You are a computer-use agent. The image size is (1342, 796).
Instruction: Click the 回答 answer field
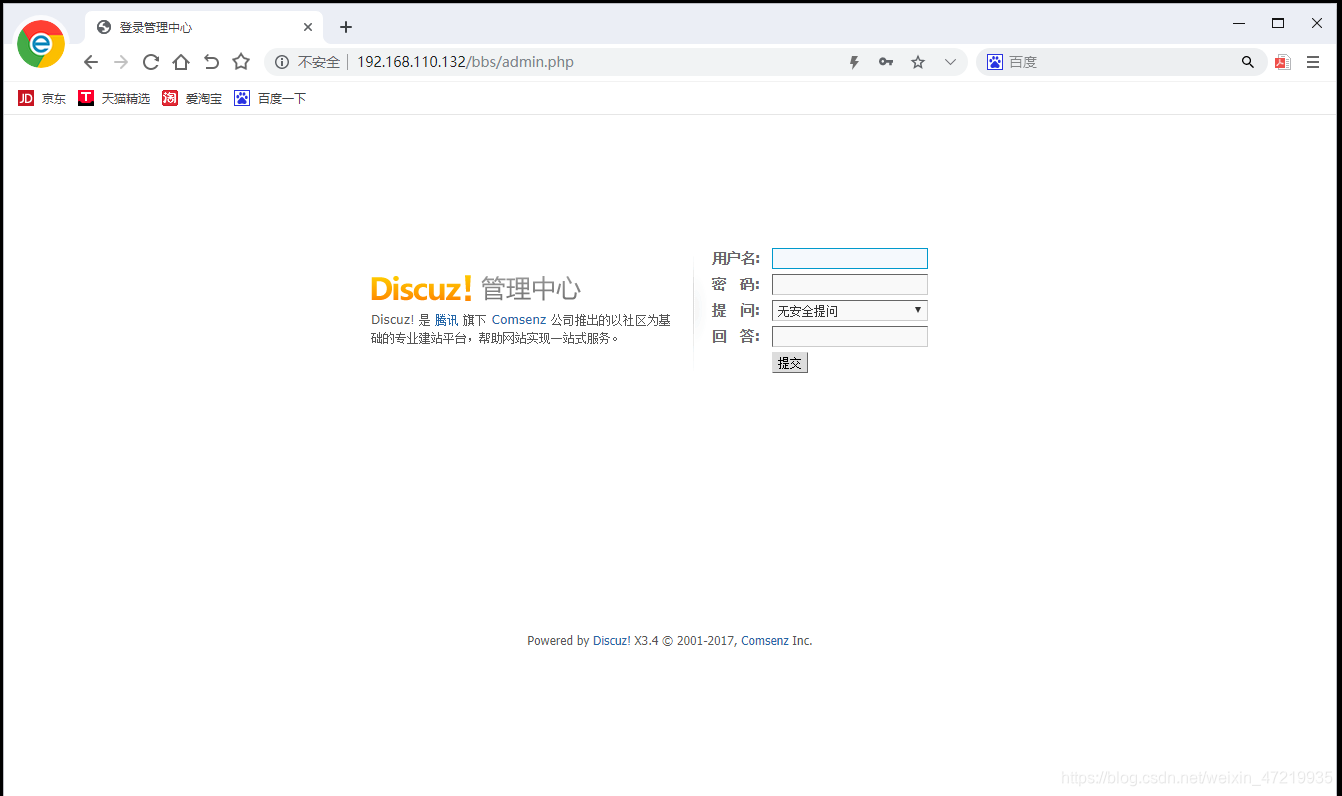[850, 336]
